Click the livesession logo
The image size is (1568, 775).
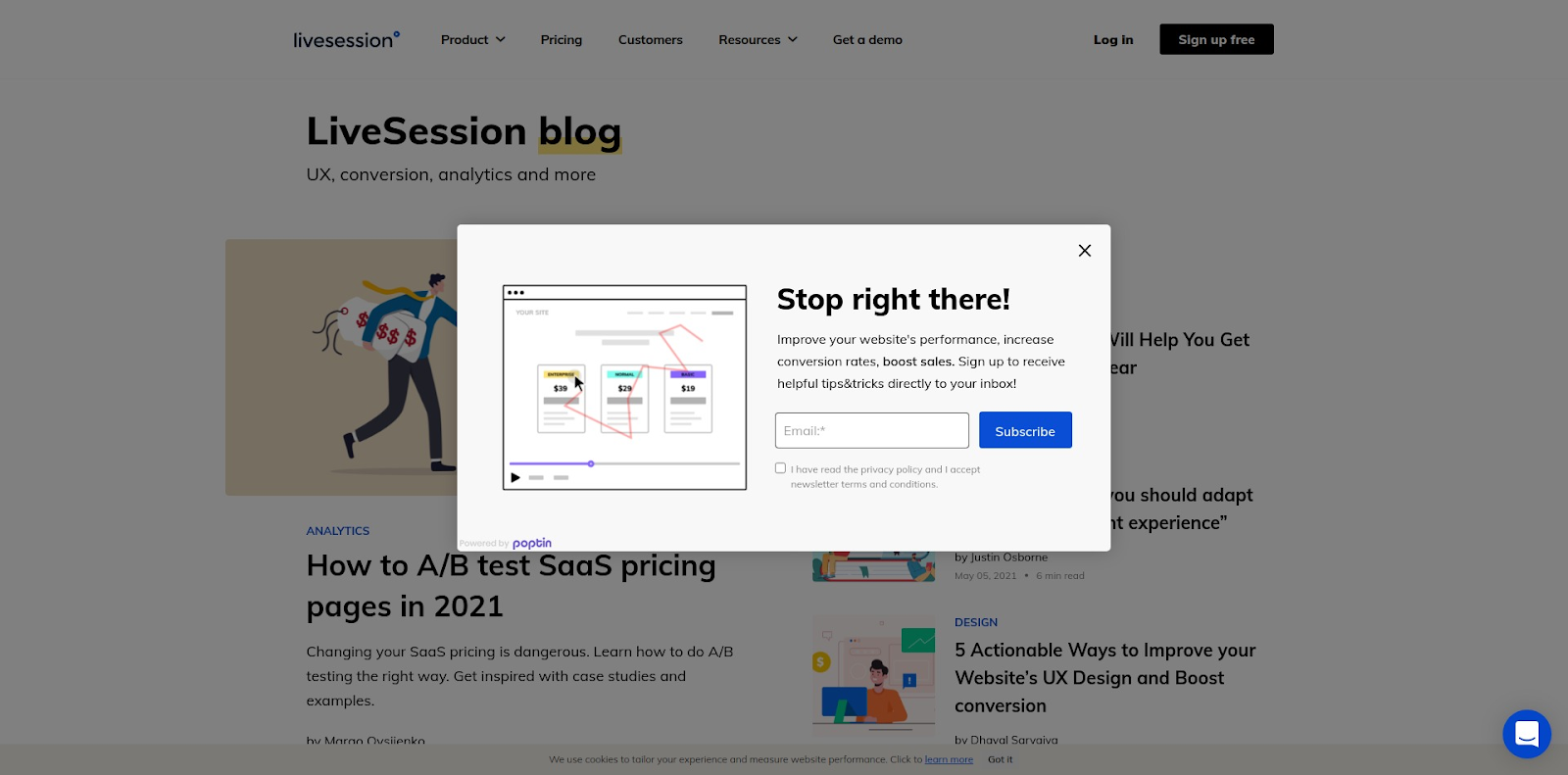pyautogui.click(x=347, y=39)
